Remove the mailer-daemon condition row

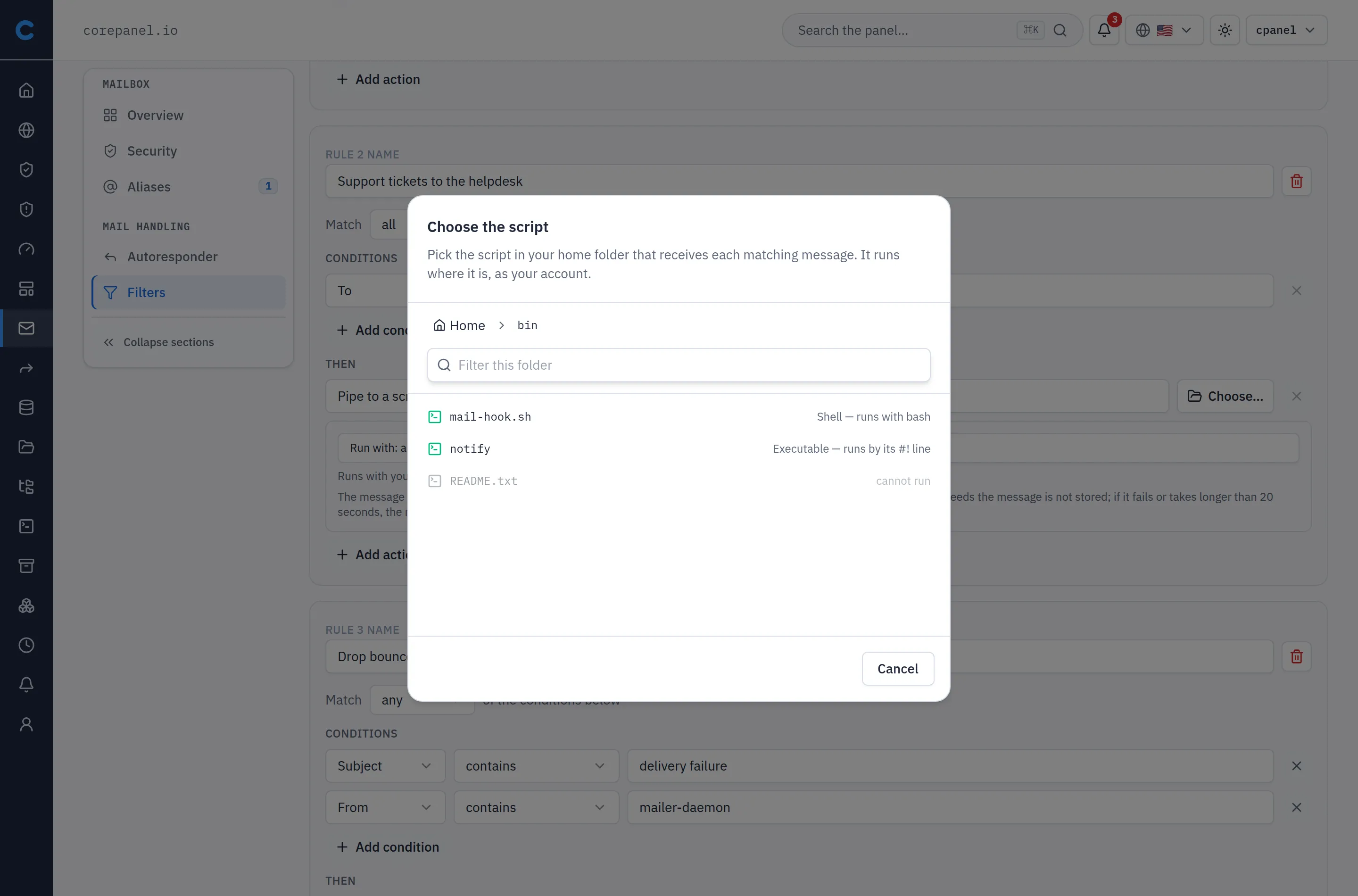pyautogui.click(x=1296, y=807)
